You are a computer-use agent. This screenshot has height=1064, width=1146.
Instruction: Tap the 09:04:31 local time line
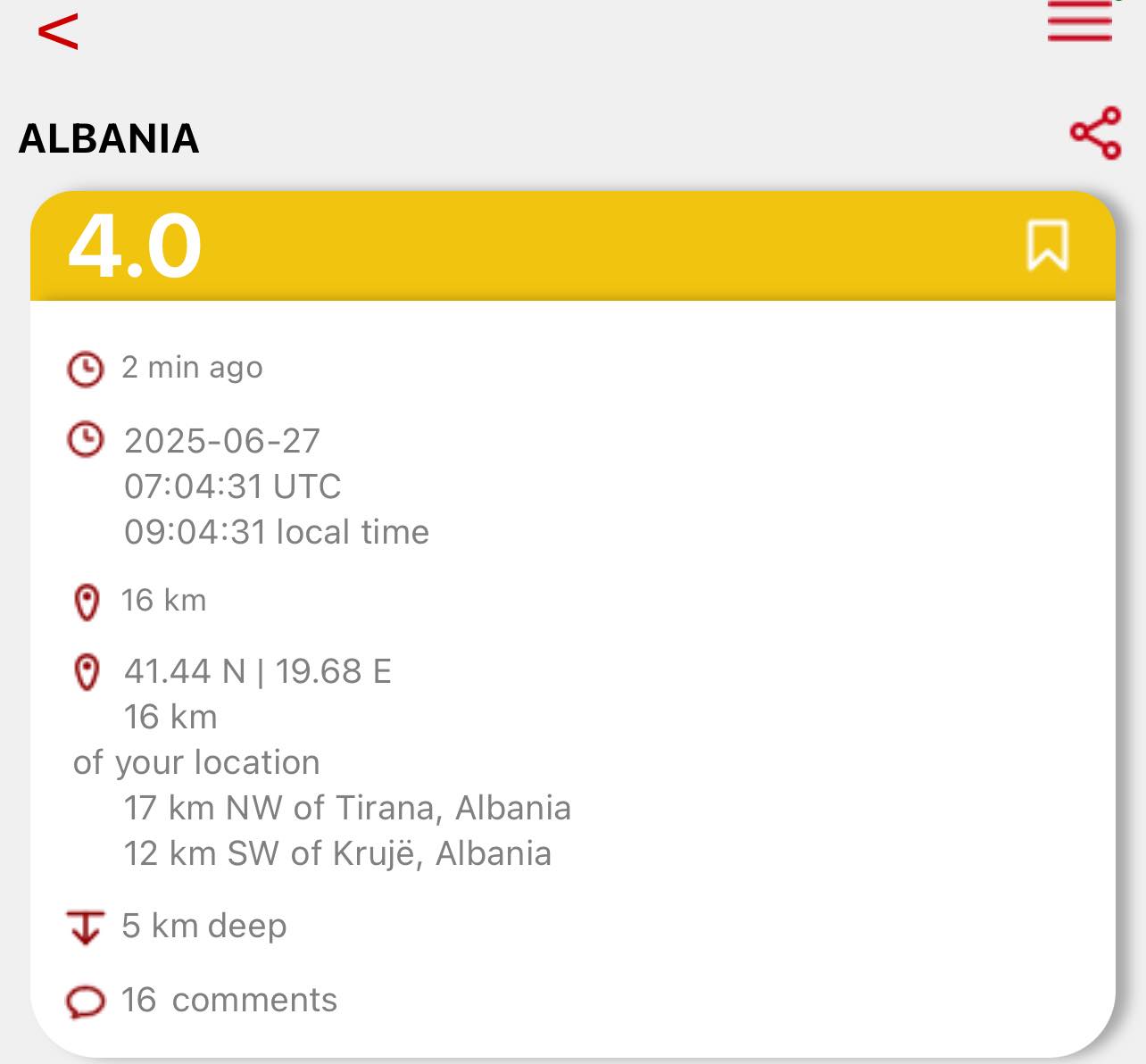(277, 532)
